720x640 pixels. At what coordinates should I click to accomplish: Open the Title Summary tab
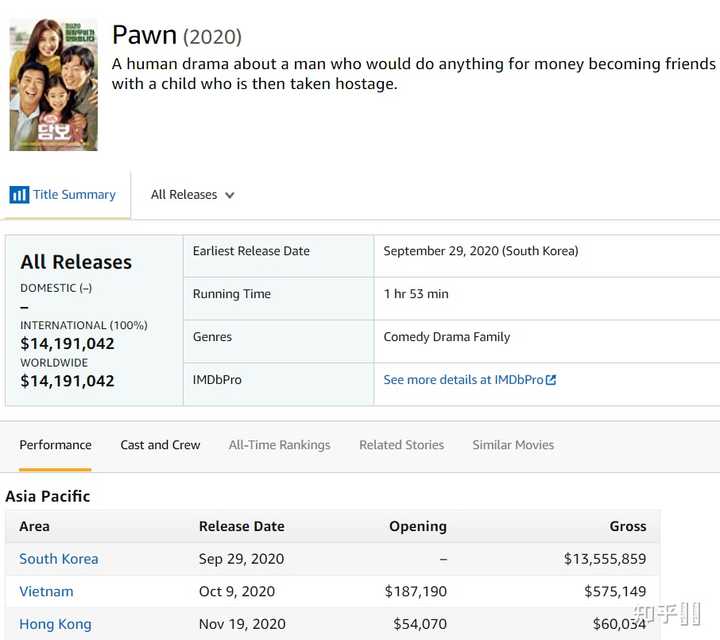[74, 195]
